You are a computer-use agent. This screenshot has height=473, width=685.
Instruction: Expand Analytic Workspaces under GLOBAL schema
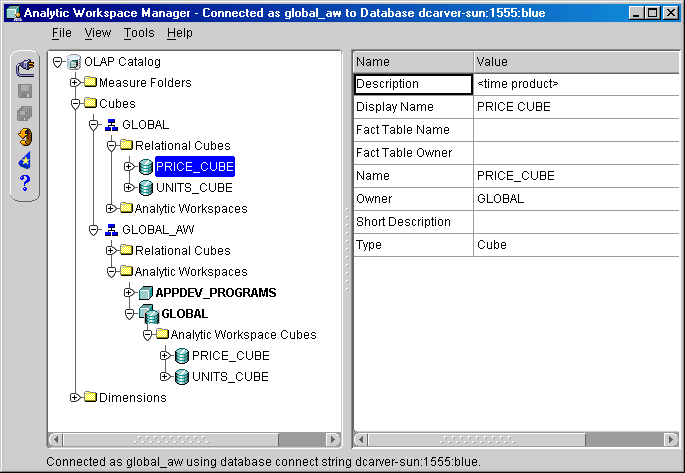[111, 208]
